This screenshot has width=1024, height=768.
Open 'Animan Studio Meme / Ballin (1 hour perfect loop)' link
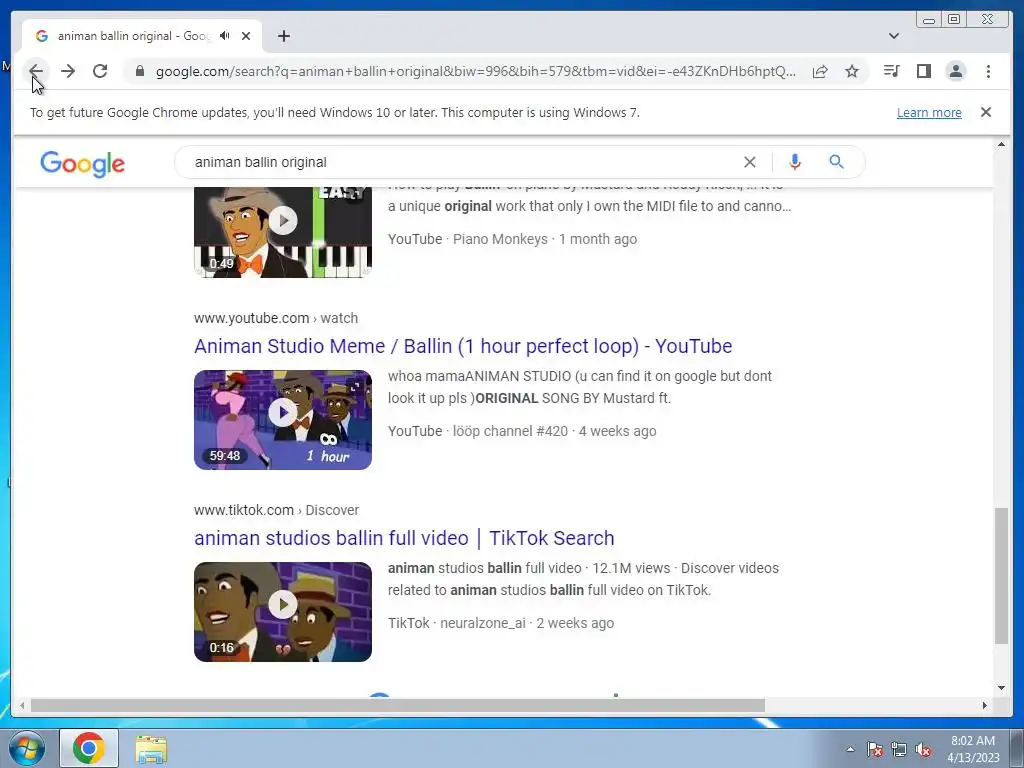[x=463, y=346]
